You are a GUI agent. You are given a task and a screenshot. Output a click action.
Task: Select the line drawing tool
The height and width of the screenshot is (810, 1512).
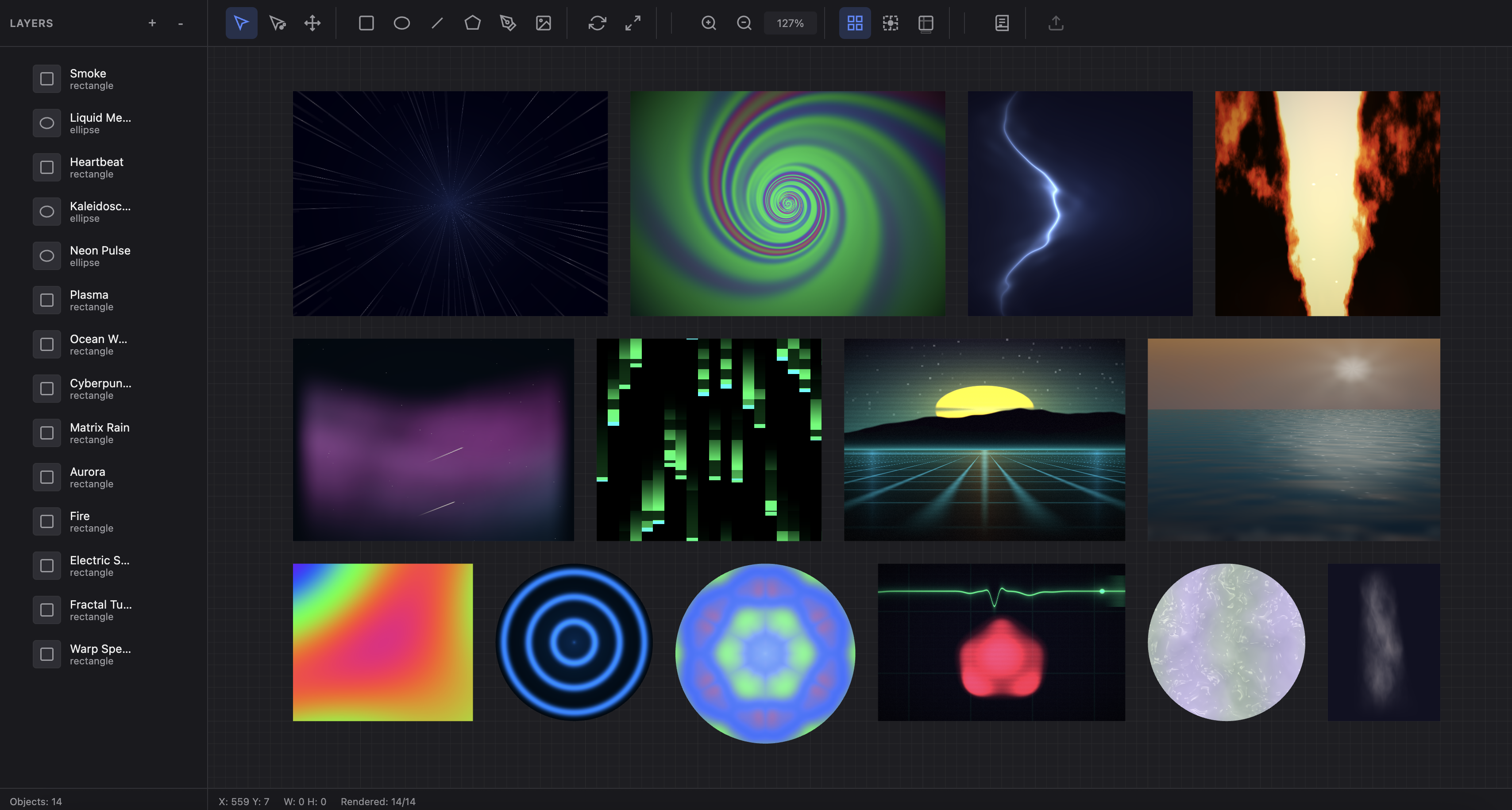pyautogui.click(x=437, y=23)
